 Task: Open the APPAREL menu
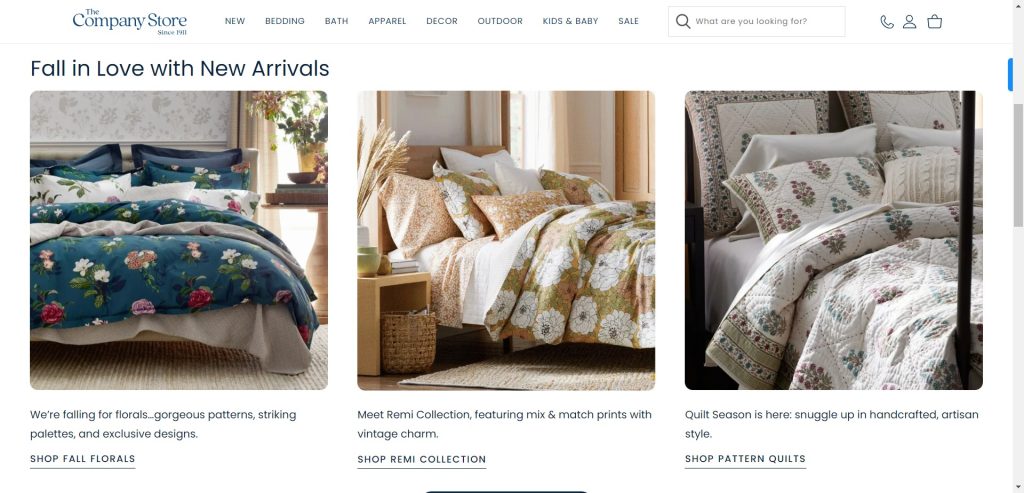387,21
